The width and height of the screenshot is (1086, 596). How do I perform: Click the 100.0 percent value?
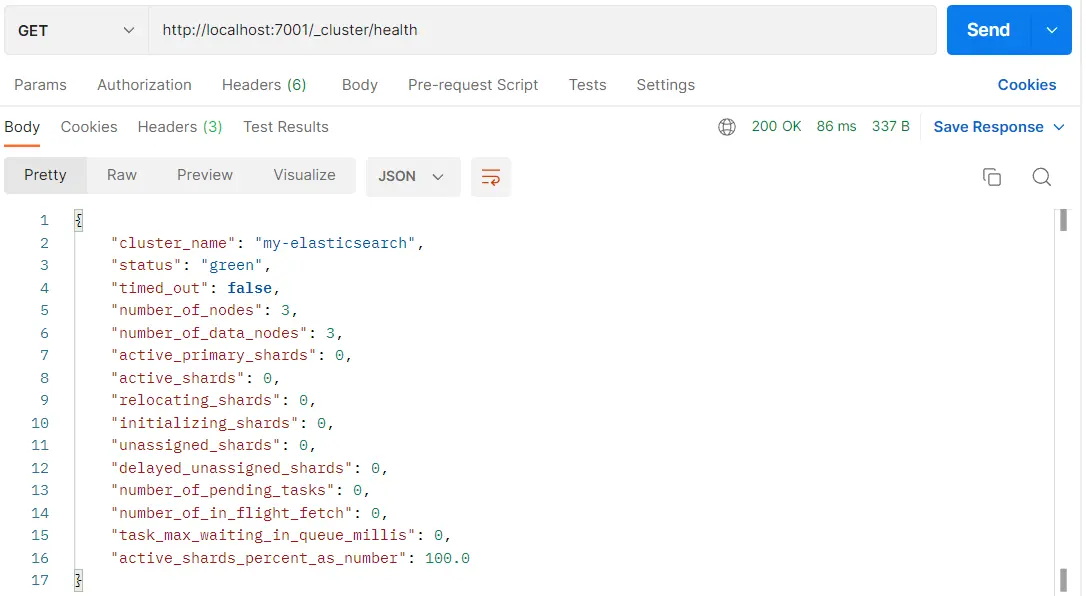[x=447, y=558]
